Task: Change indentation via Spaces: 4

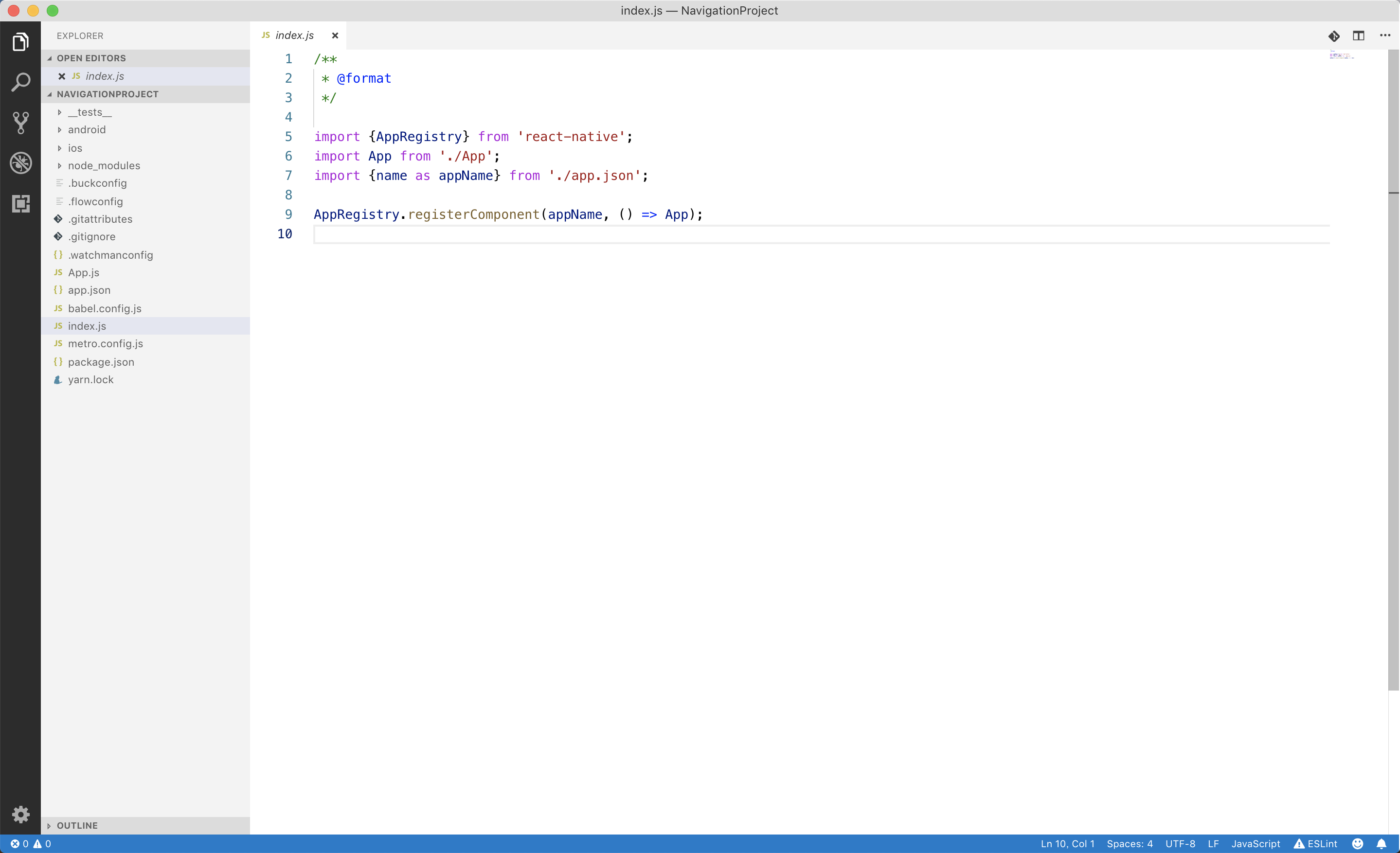Action: pos(1130,843)
